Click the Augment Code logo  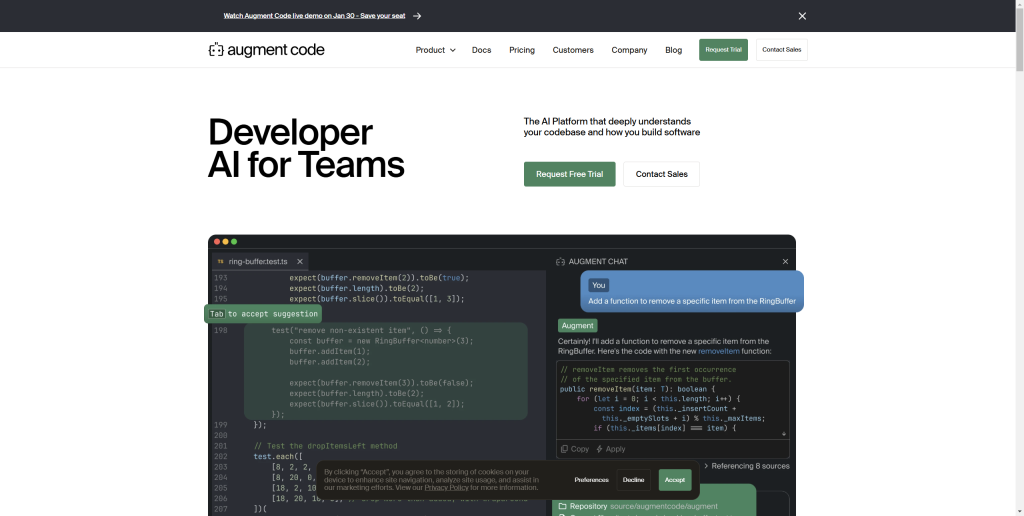click(266, 50)
